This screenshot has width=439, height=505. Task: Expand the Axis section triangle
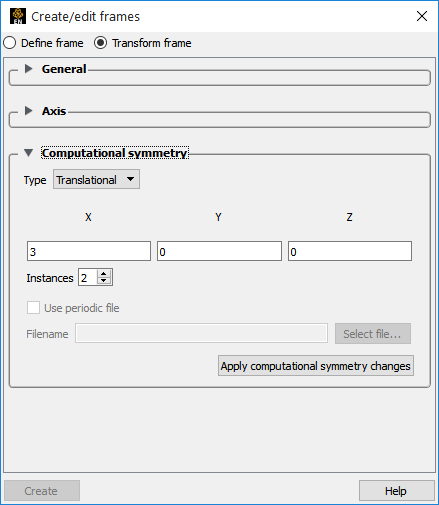click(29, 111)
